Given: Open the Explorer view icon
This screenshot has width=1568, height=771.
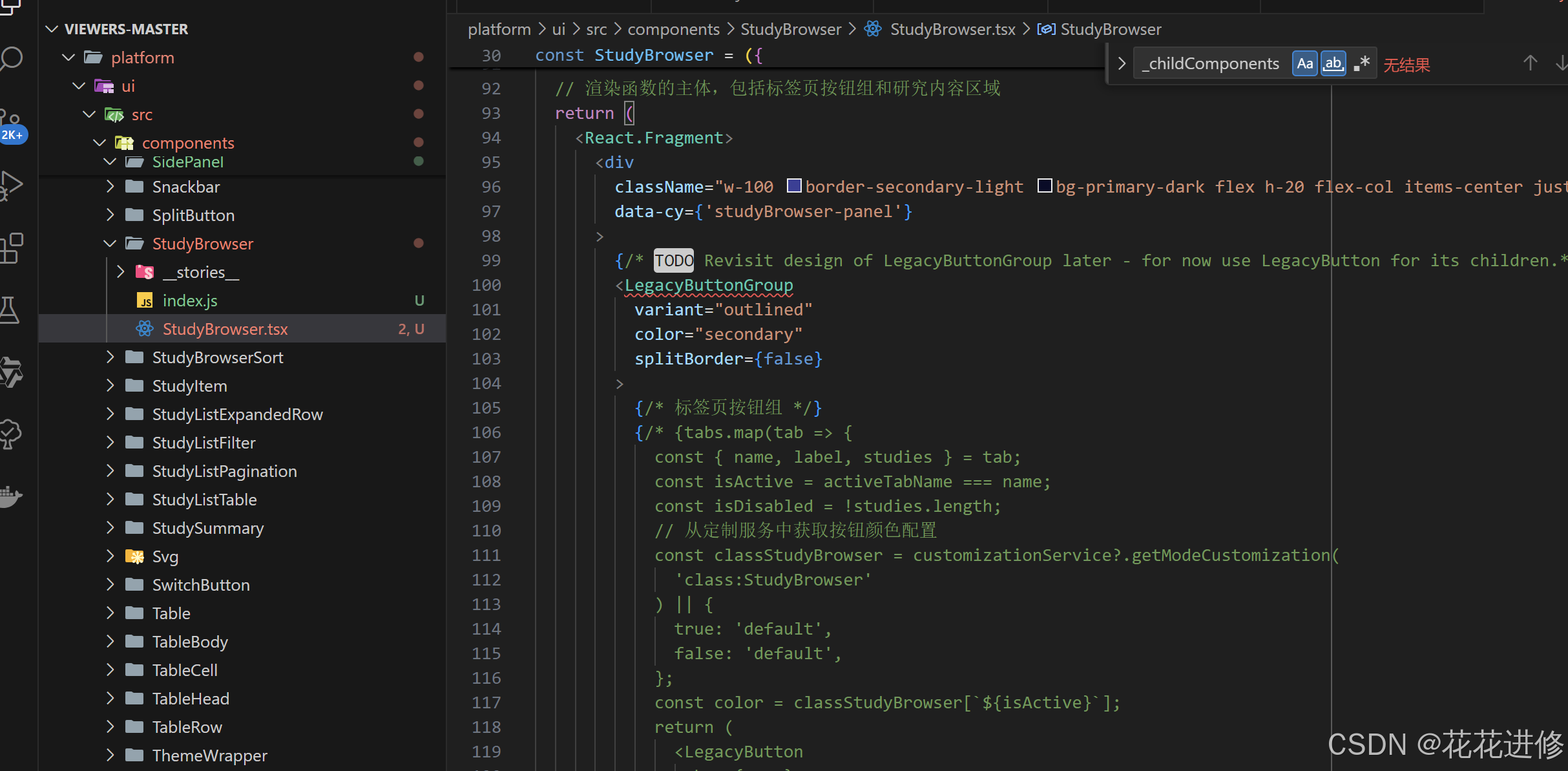Looking at the screenshot, I should (10, 6).
